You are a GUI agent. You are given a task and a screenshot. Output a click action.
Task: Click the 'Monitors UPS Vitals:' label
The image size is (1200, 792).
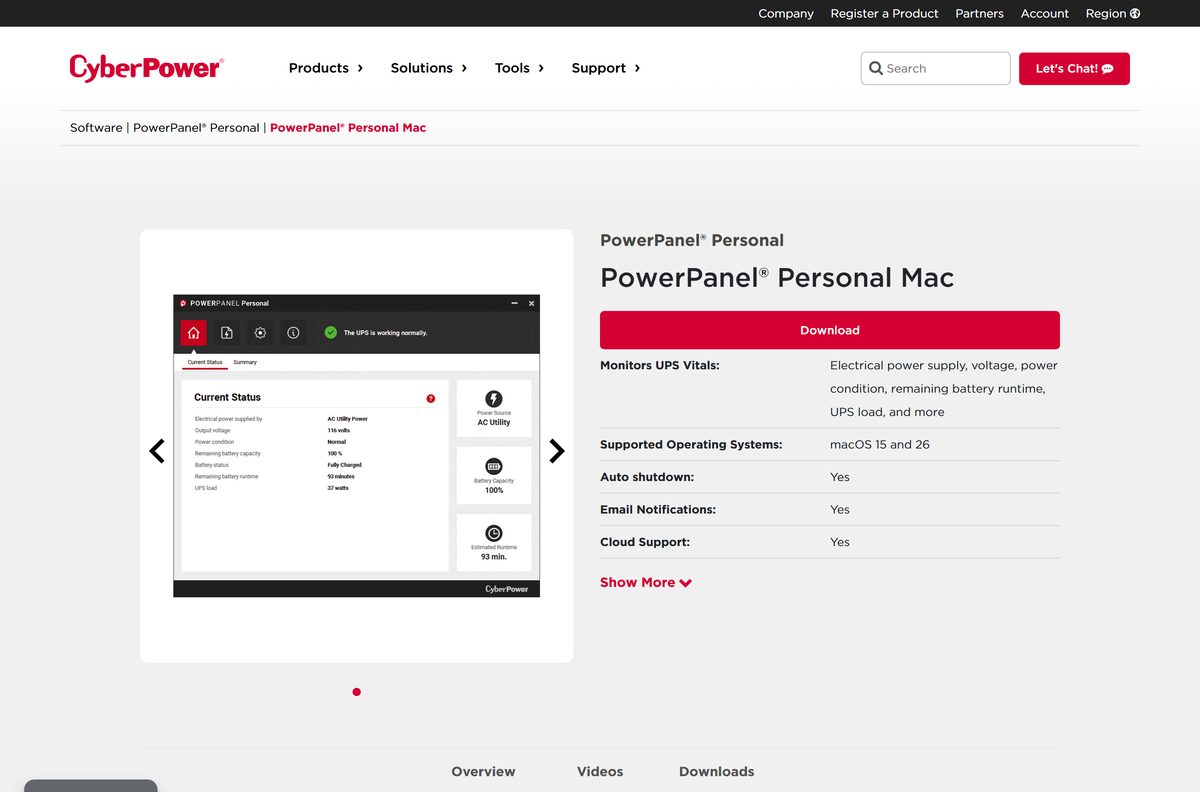click(660, 365)
